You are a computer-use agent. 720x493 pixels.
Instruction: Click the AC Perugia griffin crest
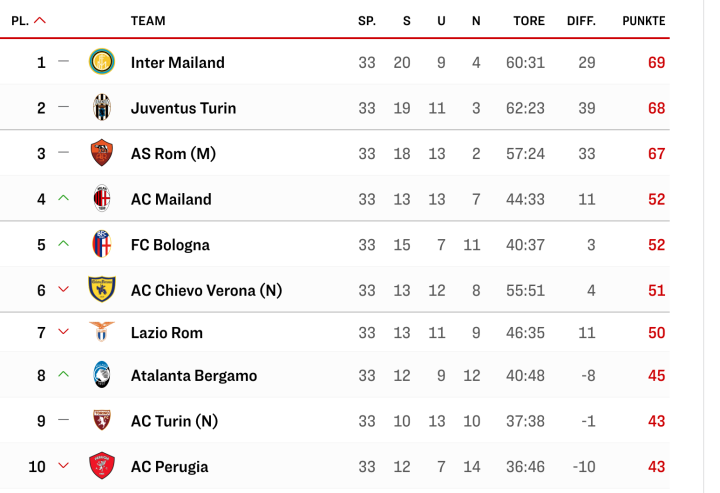pos(102,466)
